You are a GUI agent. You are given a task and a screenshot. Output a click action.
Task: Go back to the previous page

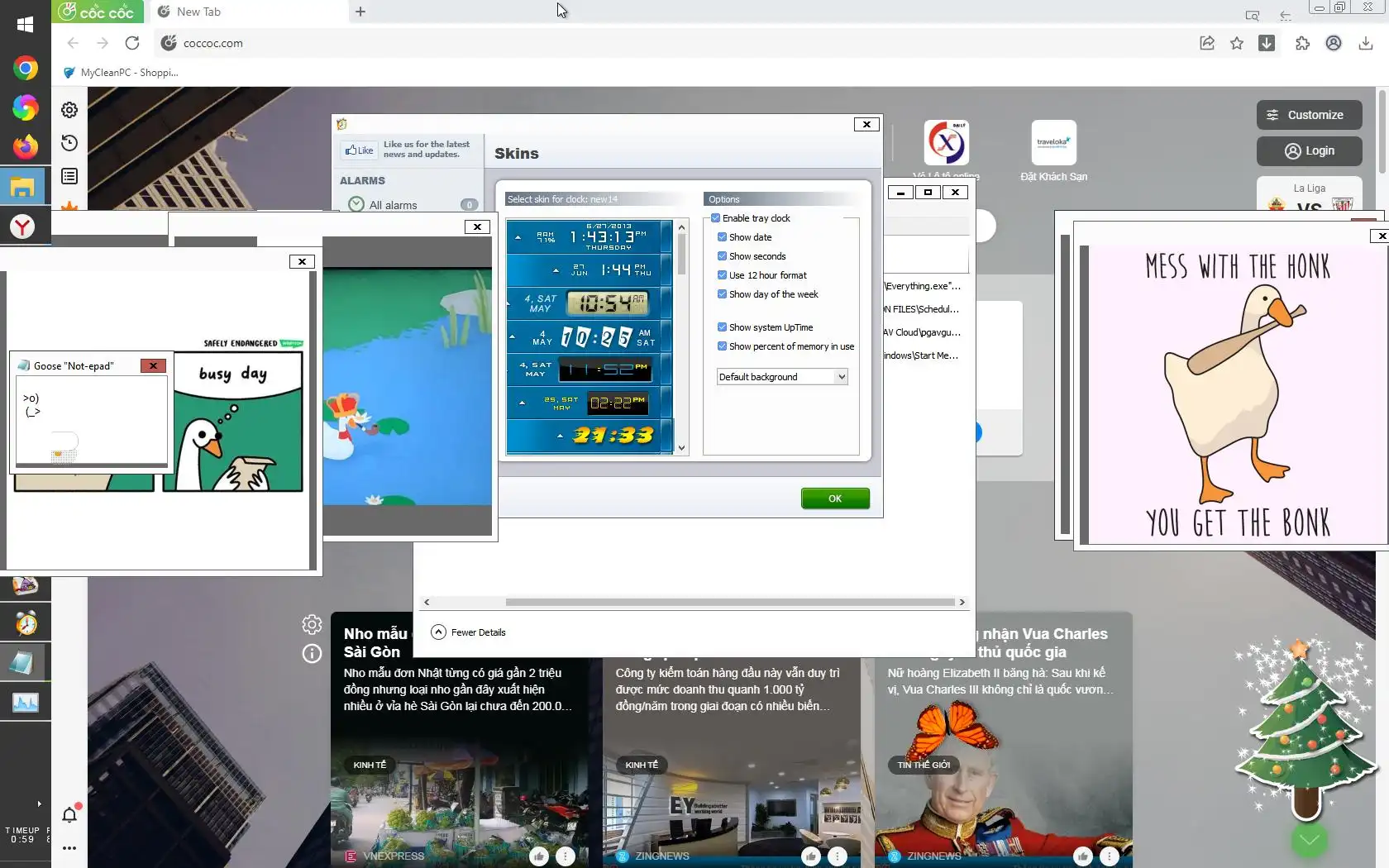[x=73, y=43]
